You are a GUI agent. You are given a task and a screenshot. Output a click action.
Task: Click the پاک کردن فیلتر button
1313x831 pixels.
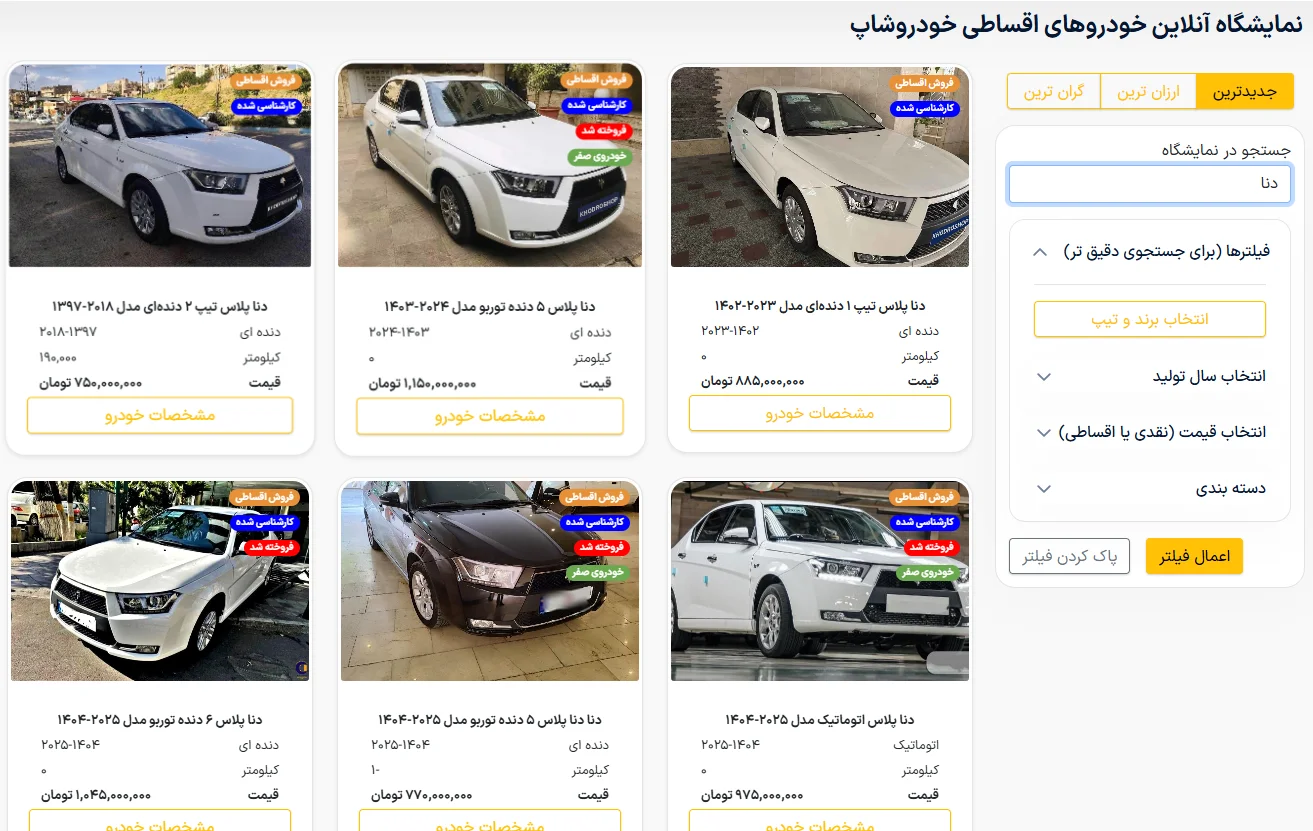pyautogui.click(x=1069, y=556)
